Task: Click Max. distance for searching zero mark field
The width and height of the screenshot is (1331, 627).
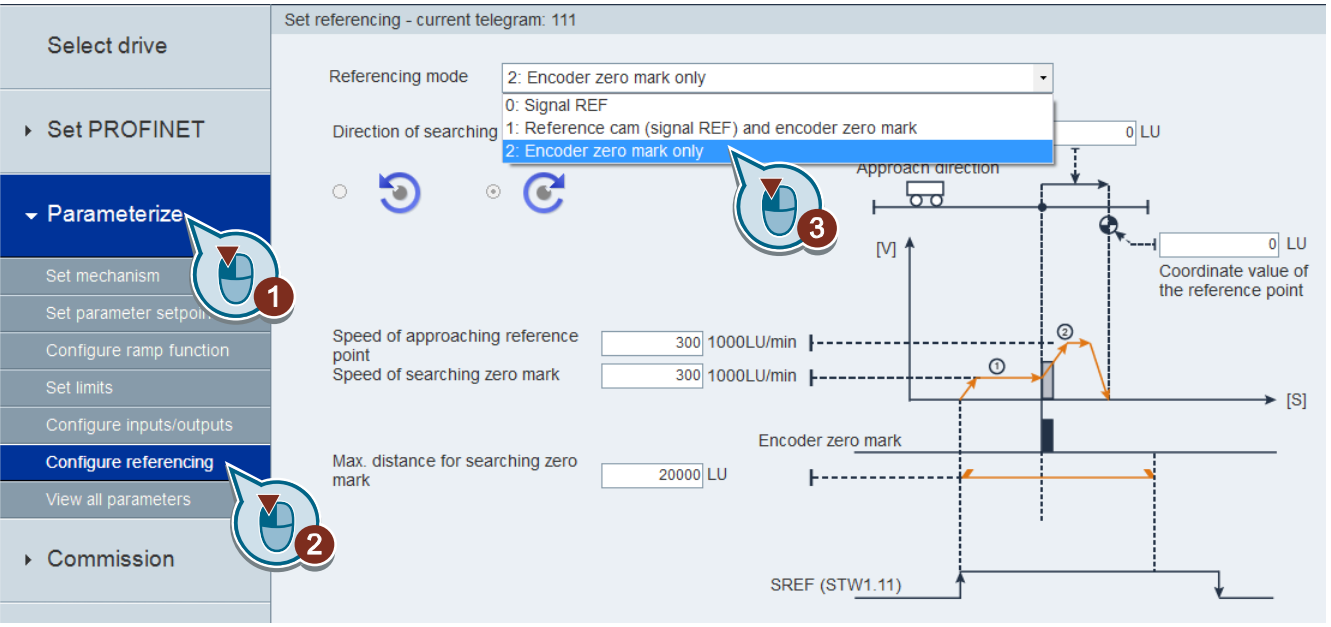Action: tap(652, 476)
